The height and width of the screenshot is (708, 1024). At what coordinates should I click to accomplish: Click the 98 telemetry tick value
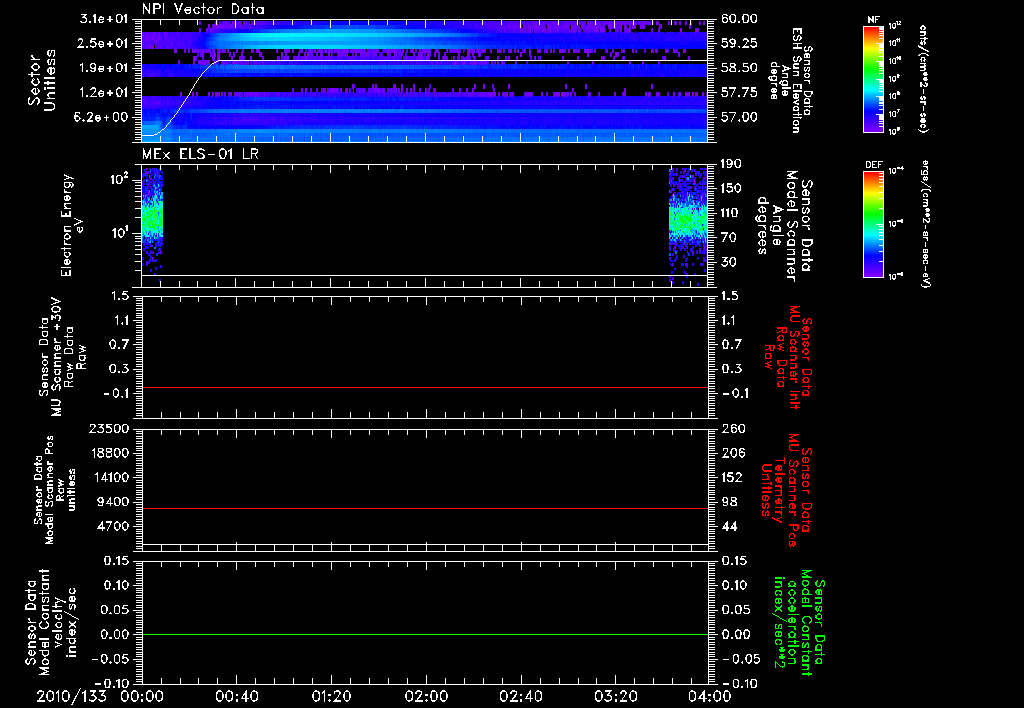tap(729, 502)
